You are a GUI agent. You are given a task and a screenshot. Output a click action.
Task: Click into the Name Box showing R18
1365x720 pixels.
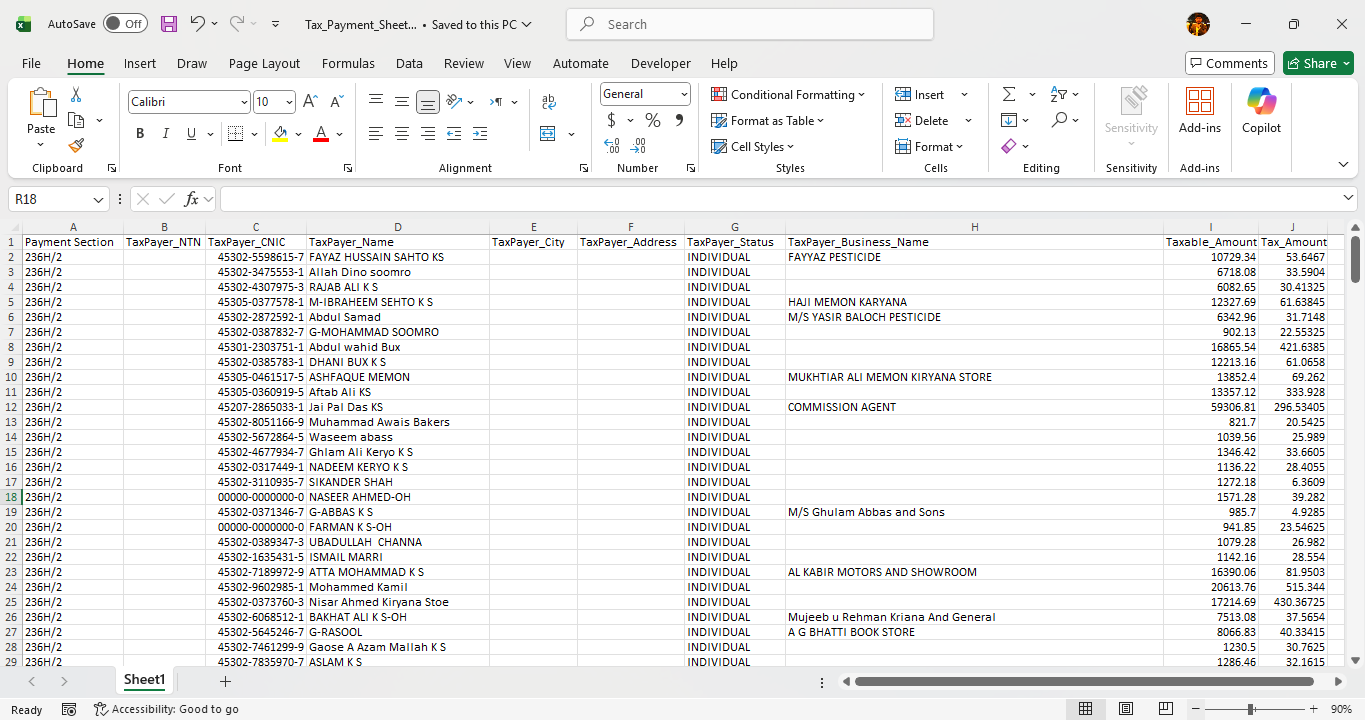(x=50, y=199)
